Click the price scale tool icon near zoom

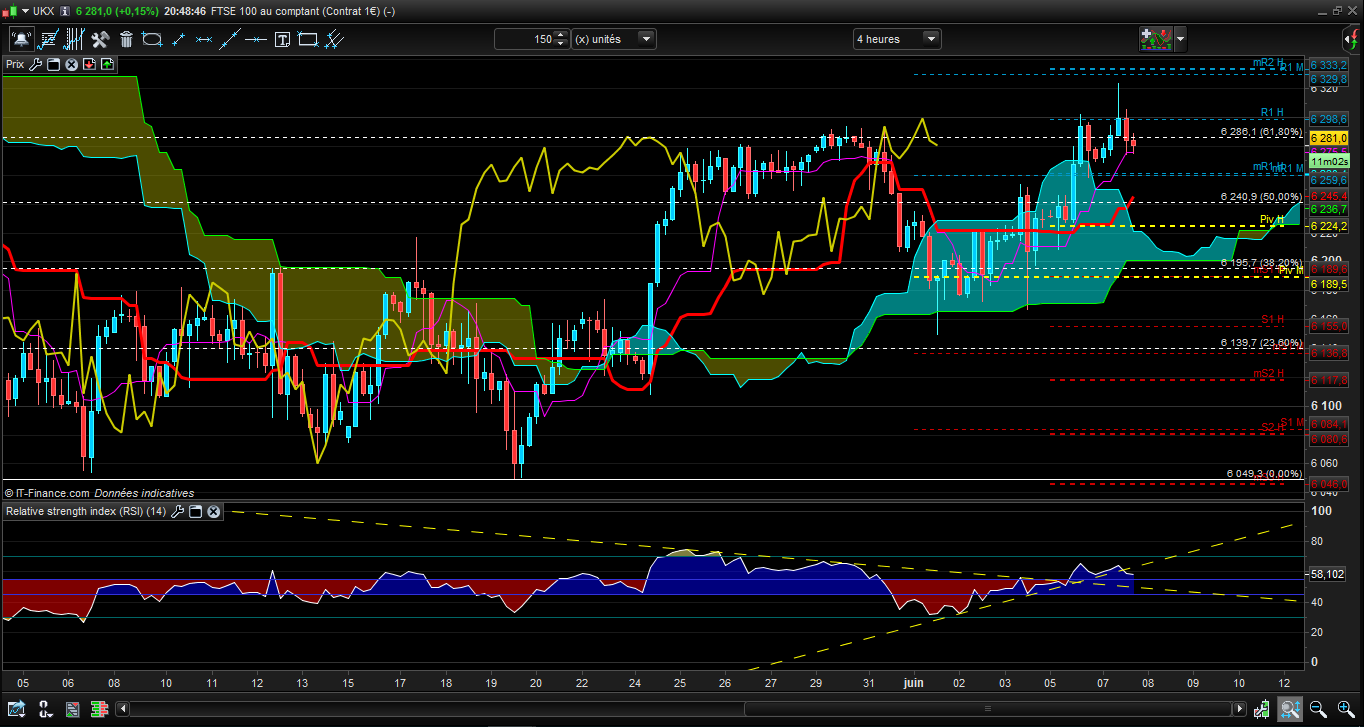tap(1264, 710)
